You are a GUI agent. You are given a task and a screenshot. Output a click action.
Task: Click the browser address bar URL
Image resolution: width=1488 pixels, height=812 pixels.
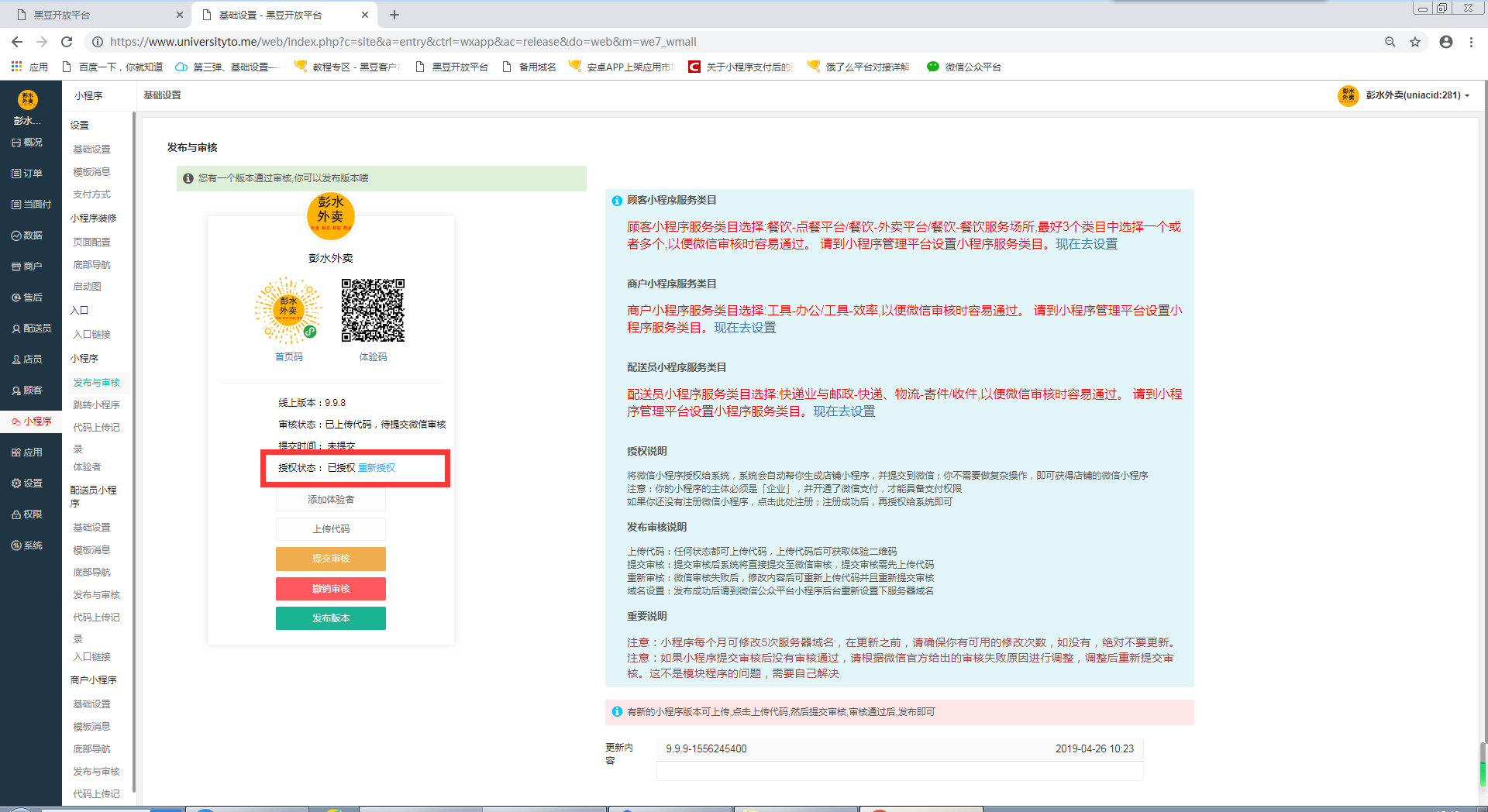403,42
